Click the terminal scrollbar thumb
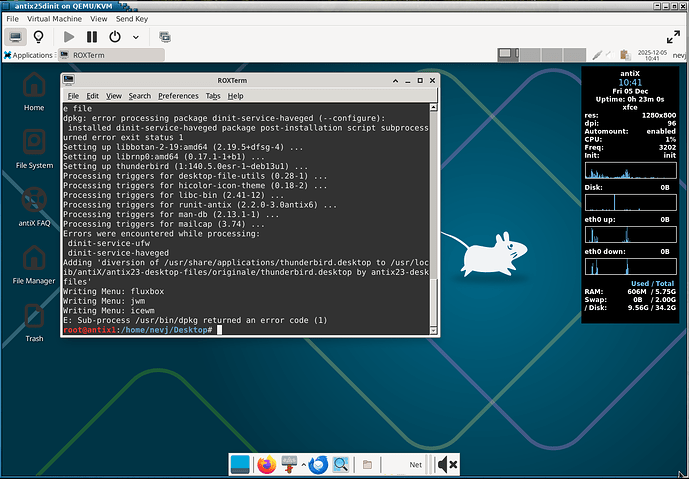The width and height of the screenshot is (689, 479). click(x=433, y=302)
